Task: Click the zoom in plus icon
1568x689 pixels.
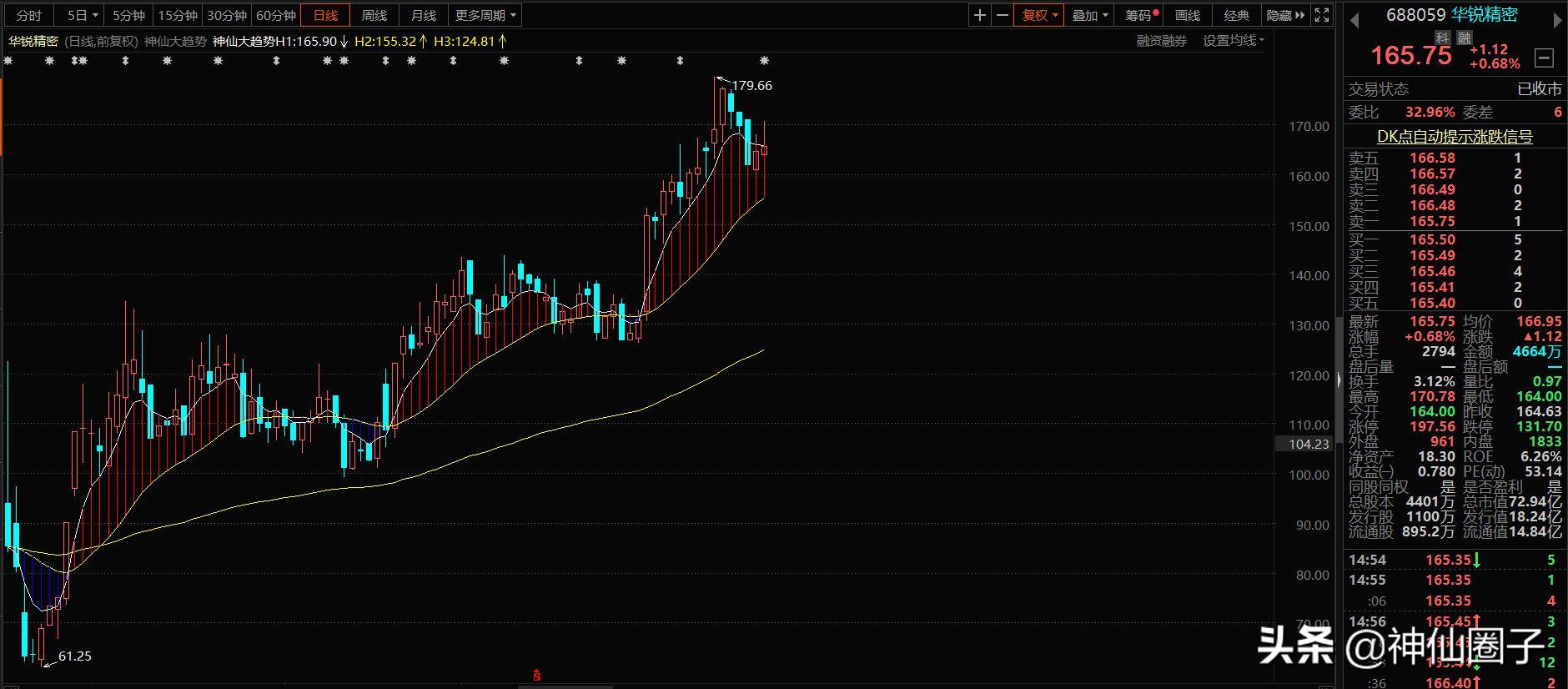Action: [x=979, y=15]
